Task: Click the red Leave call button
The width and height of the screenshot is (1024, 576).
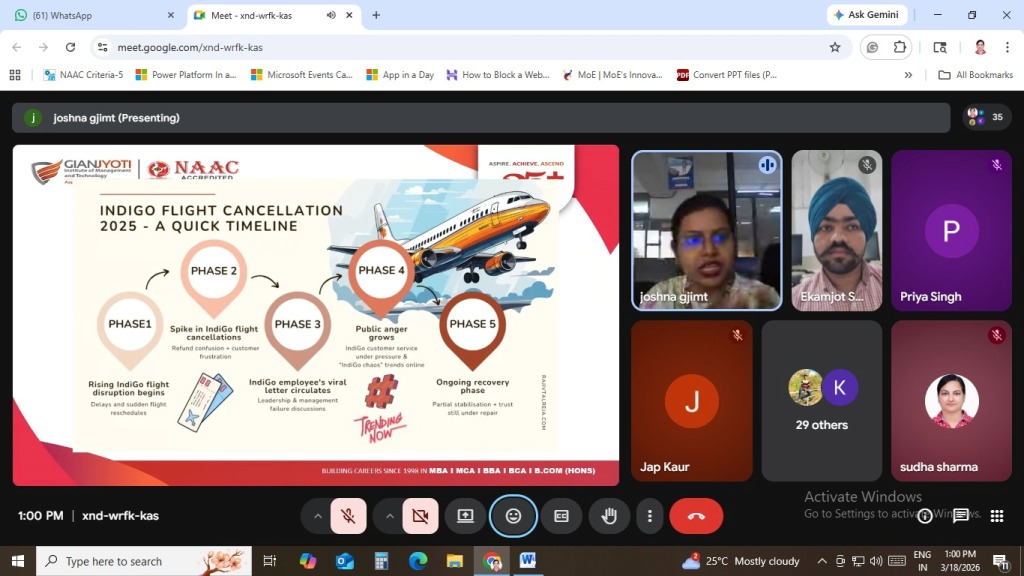Action: pyautogui.click(x=696, y=516)
